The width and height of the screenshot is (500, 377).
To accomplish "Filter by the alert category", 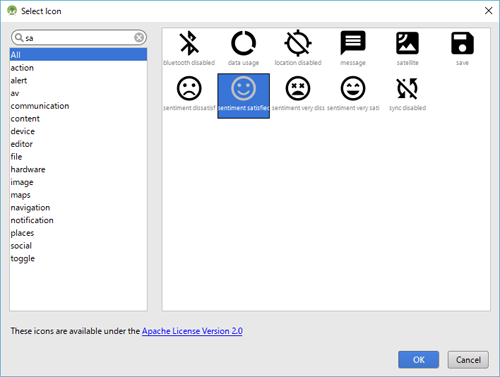I will [78, 80].
